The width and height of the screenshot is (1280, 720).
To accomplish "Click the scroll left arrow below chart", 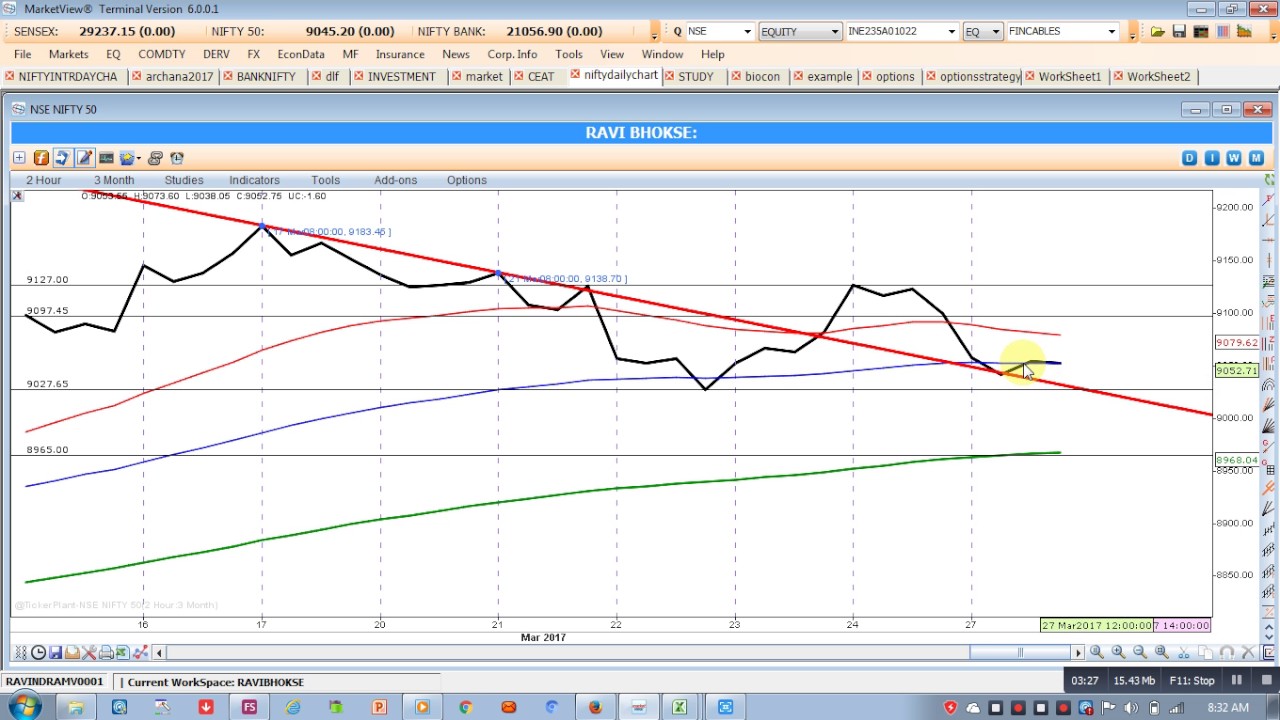I will tap(159, 653).
